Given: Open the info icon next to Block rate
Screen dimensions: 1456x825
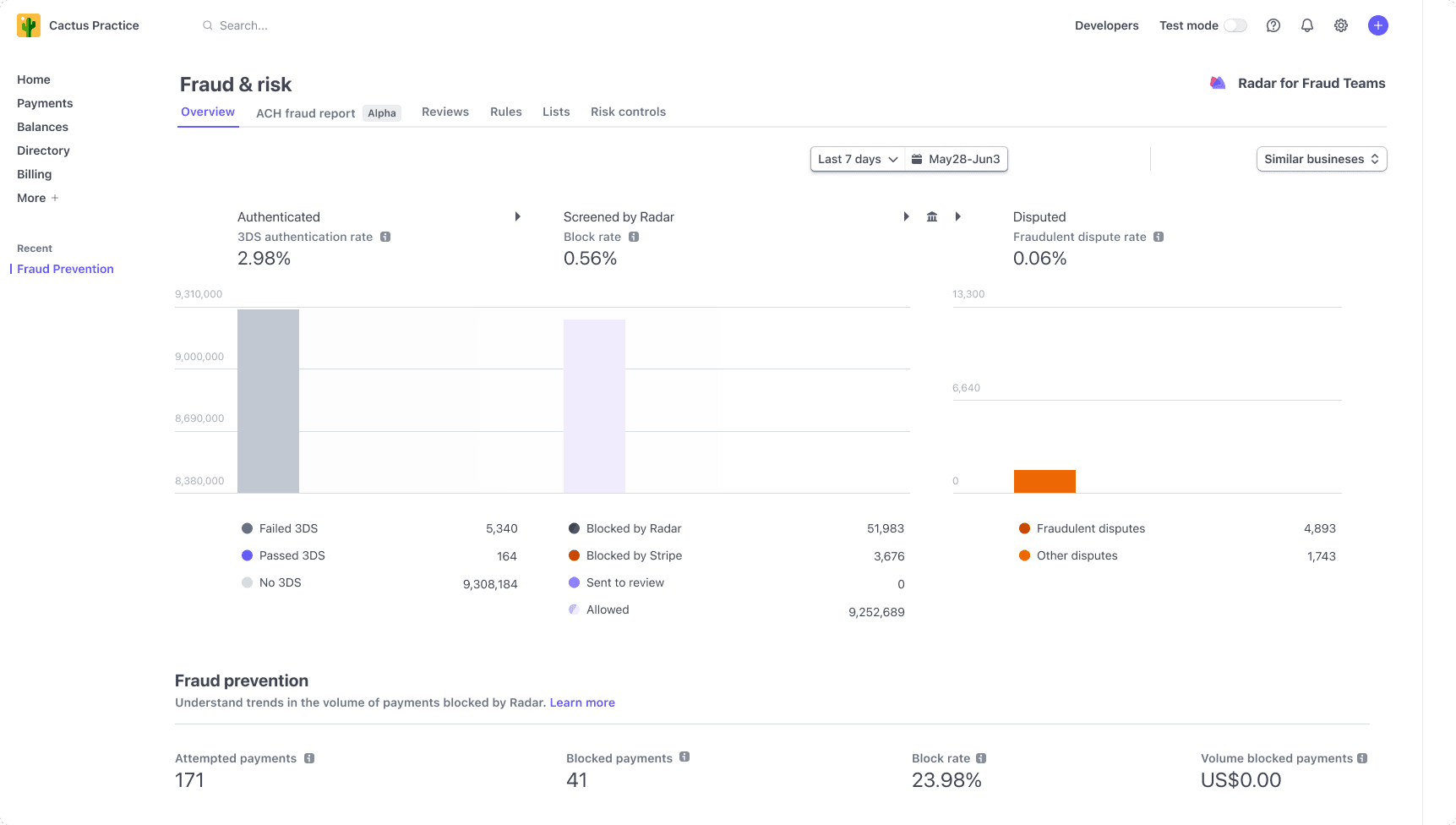Looking at the screenshot, I should point(634,237).
